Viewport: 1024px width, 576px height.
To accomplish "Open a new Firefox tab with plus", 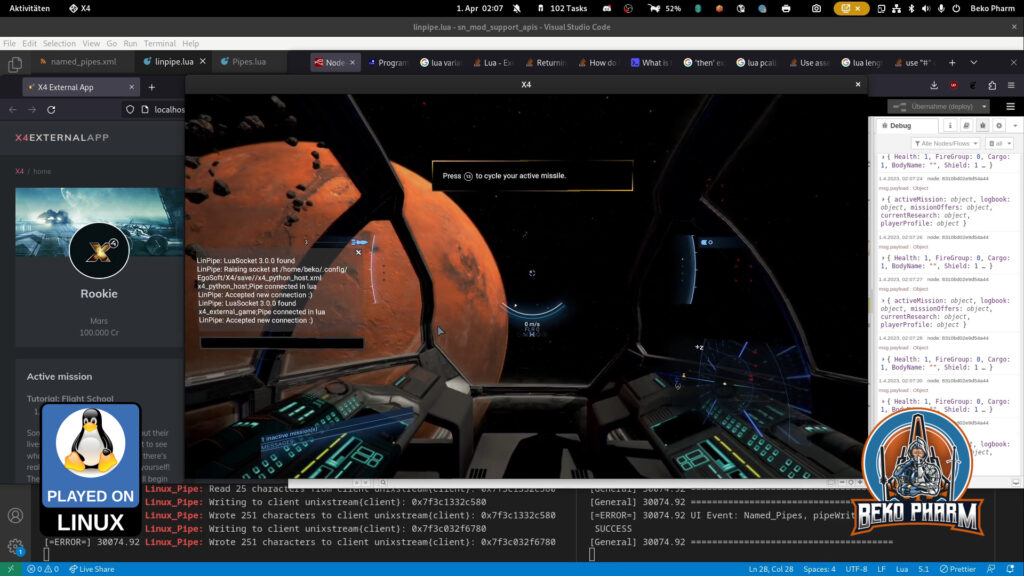I will click(952, 63).
